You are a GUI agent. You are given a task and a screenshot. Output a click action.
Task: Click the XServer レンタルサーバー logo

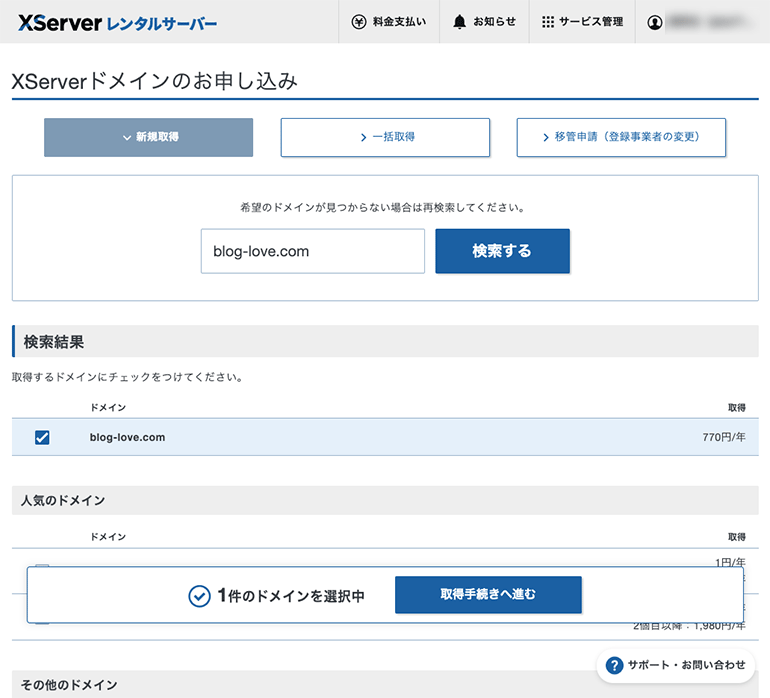117,23
